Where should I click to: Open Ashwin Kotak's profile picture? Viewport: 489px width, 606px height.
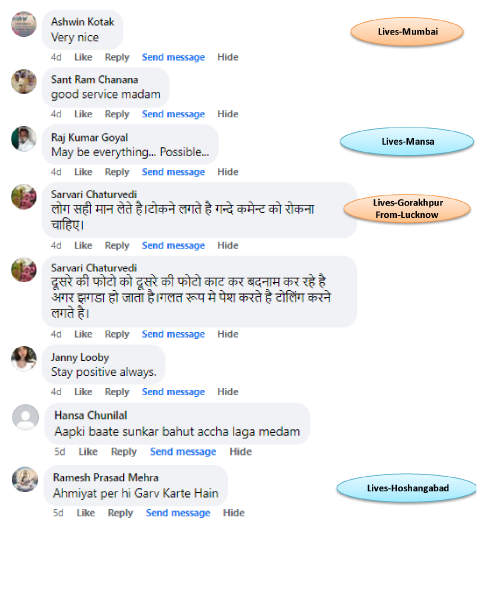(x=24, y=24)
